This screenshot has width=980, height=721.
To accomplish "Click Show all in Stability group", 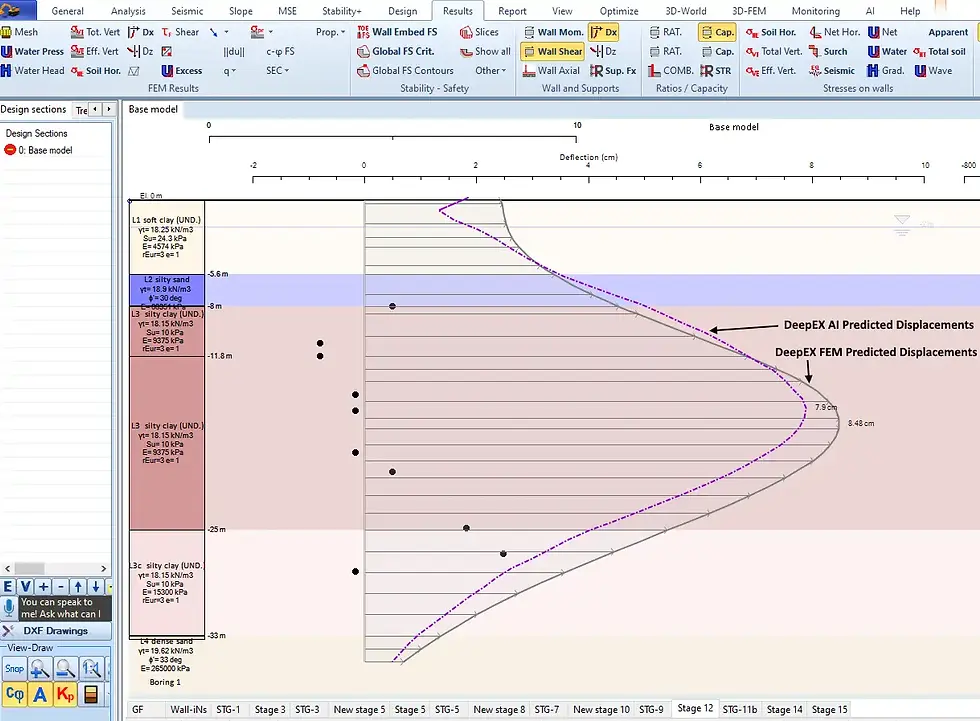I will [x=485, y=51].
